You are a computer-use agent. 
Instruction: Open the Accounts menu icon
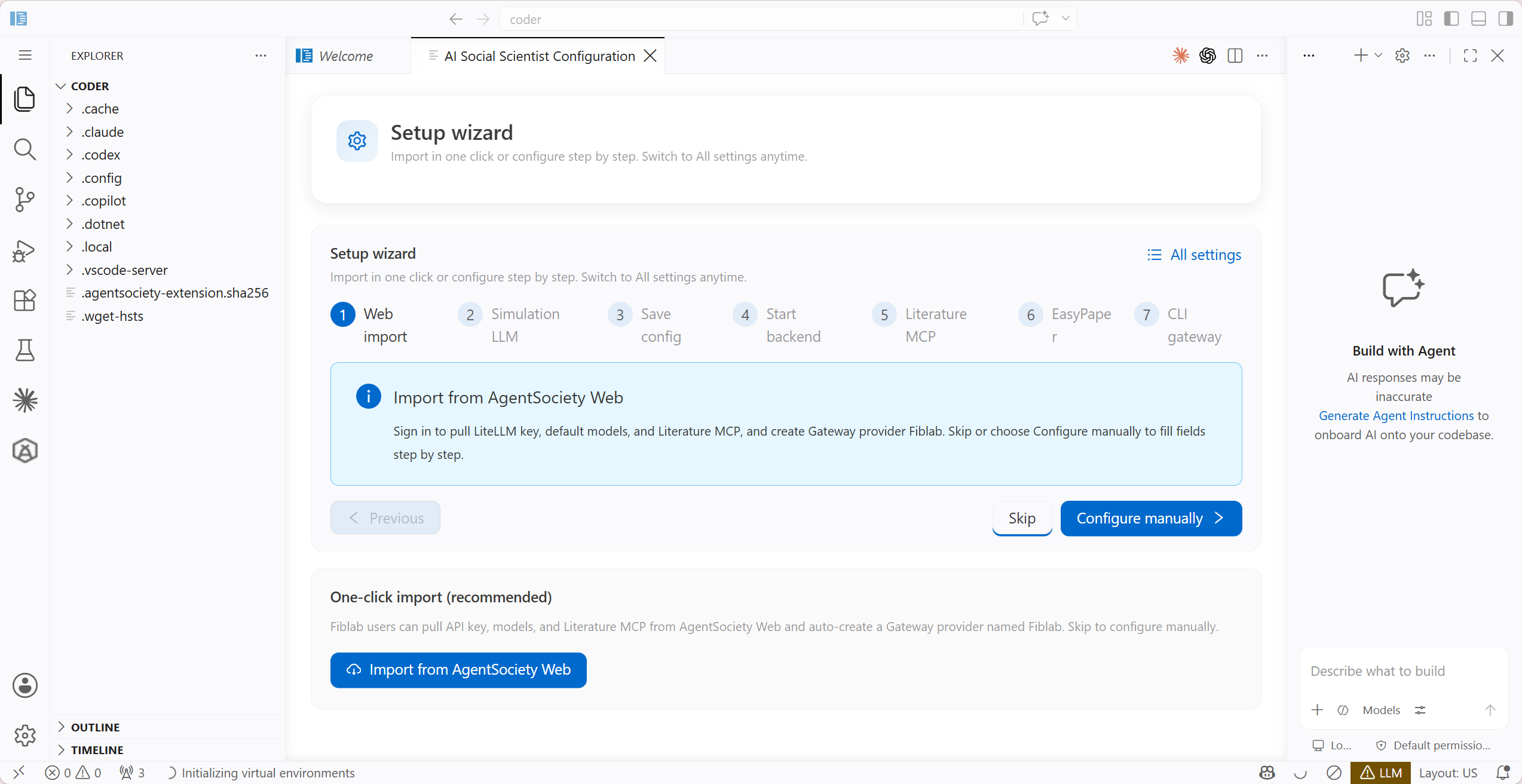[25, 685]
